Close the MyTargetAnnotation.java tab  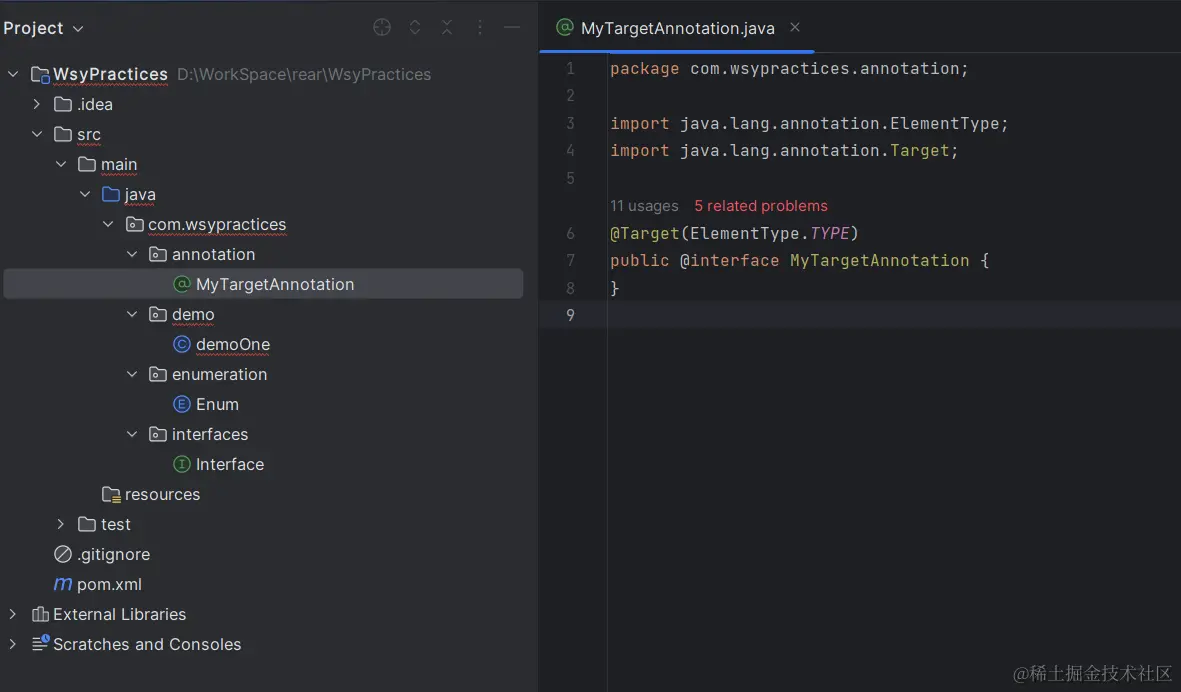click(795, 27)
